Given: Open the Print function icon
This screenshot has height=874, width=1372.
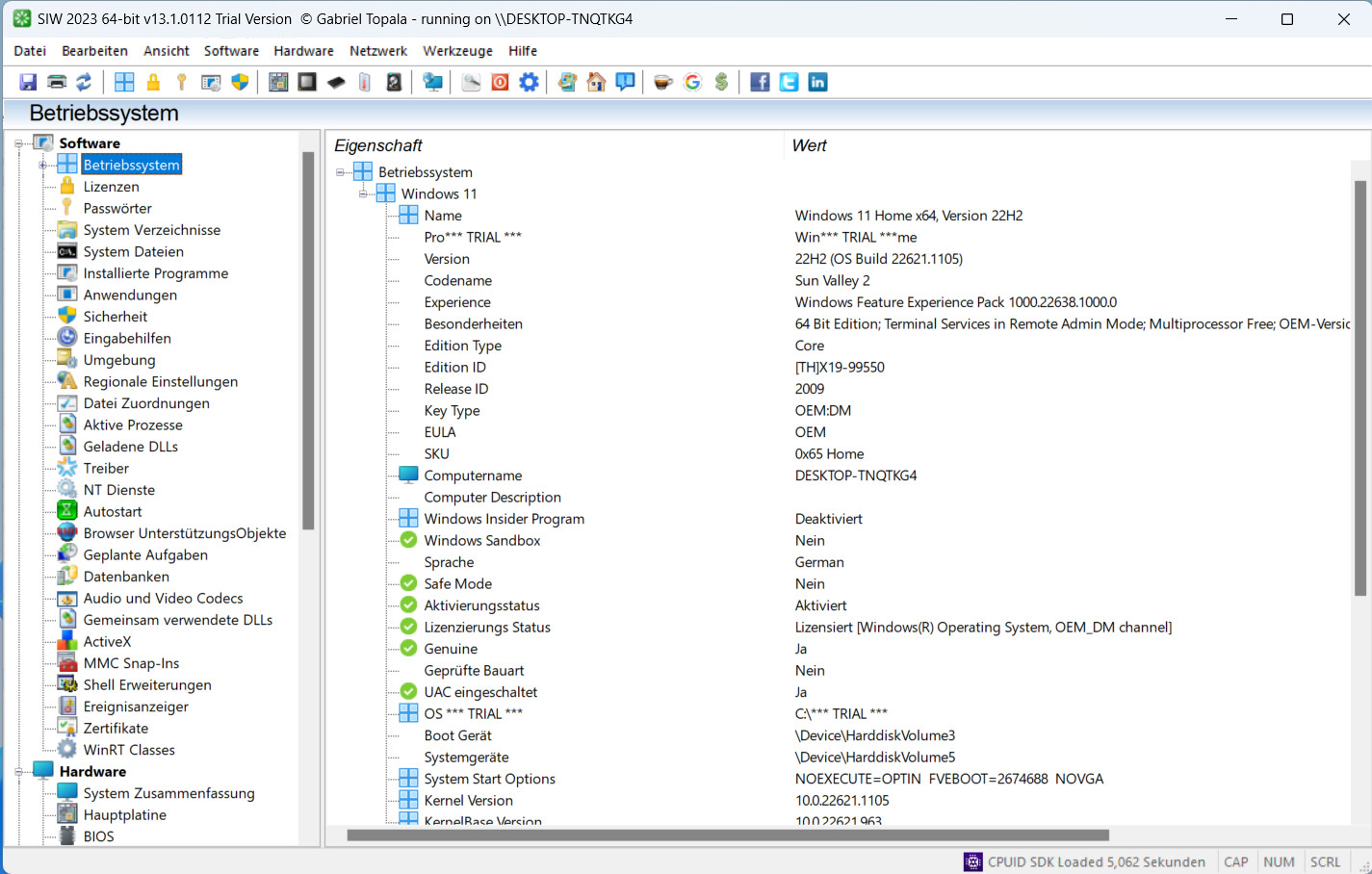Looking at the screenshot, I should tap(56, 82).
